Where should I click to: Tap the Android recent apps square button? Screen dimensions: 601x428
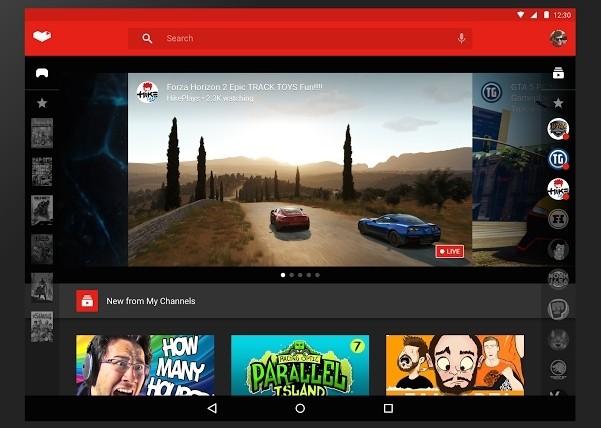[x=388, y=408]
